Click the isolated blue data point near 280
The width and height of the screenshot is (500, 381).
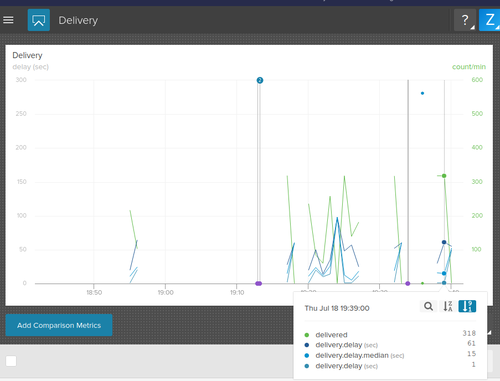(422, 93)
